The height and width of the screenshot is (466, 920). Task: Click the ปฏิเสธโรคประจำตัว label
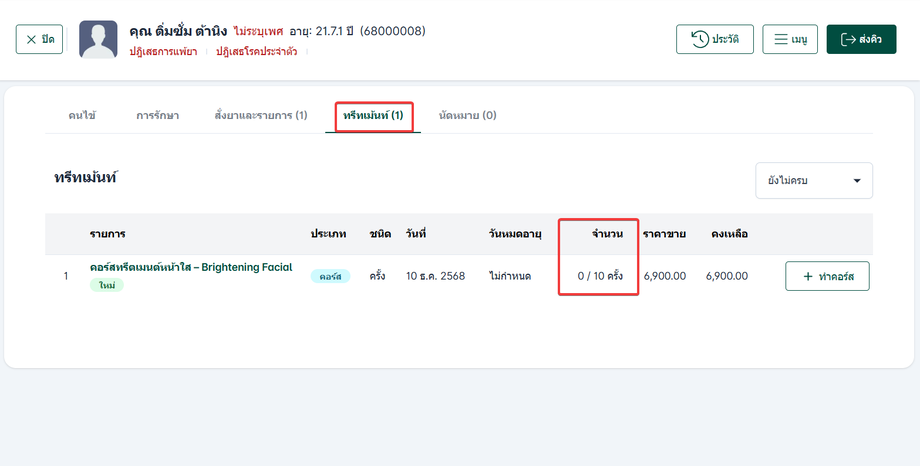[256, 52]
